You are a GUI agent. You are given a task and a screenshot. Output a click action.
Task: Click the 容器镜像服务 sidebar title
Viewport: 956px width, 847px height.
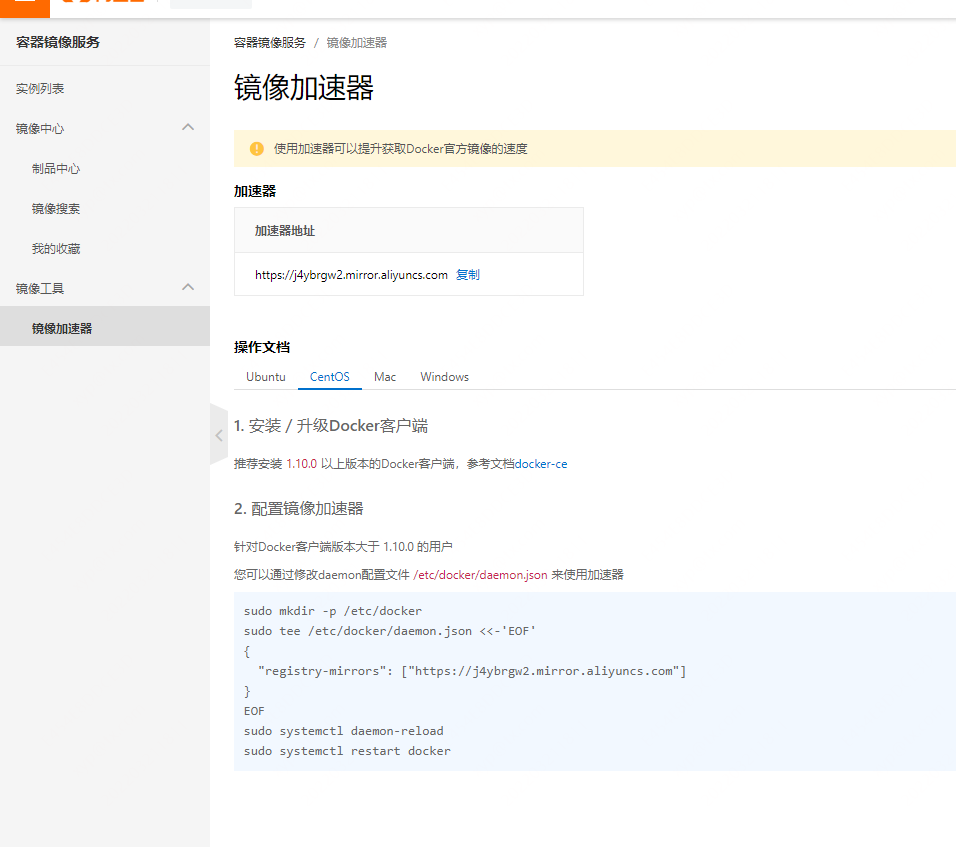click(x=58, y=42)
